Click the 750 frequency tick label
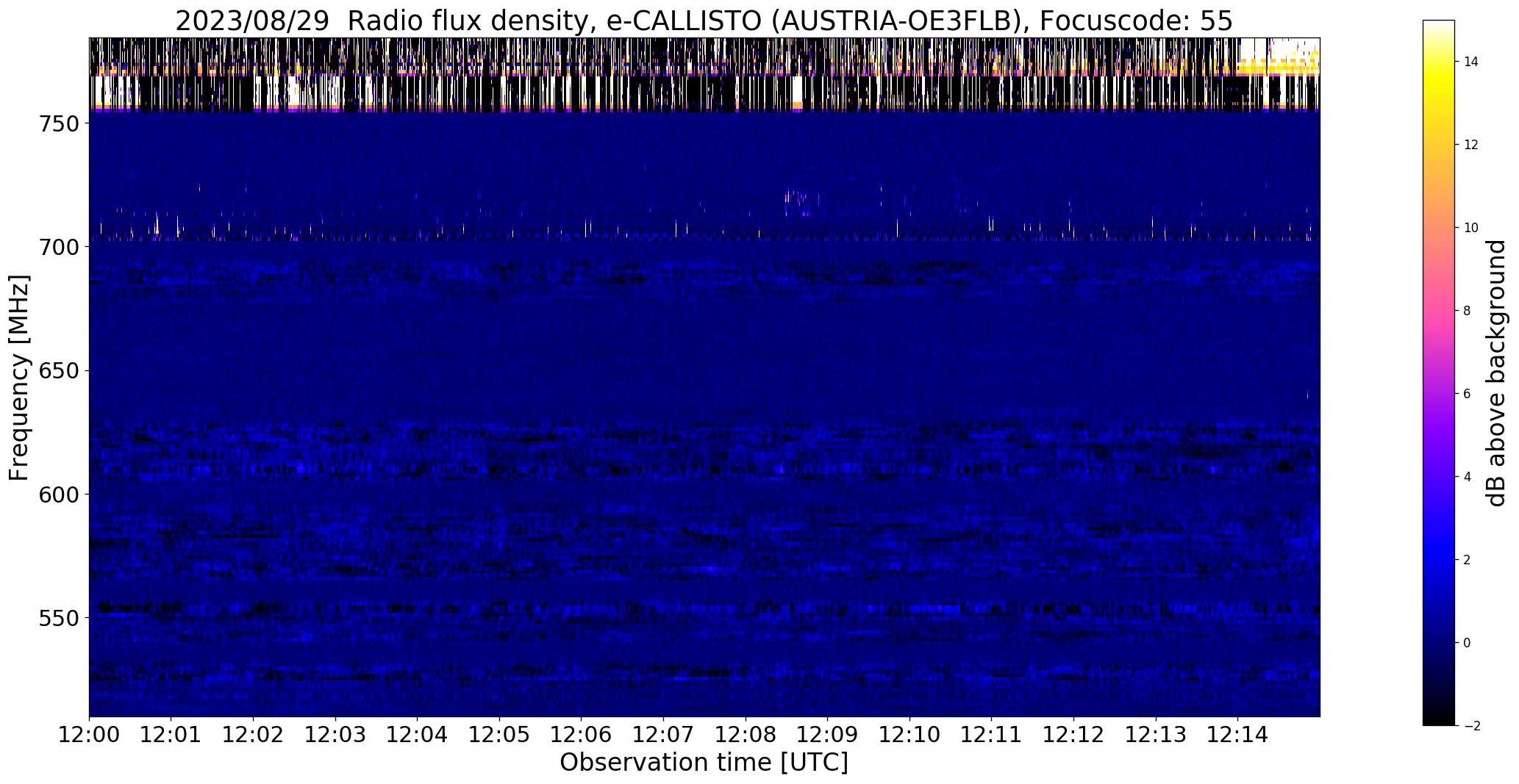Screen dimensions: 1519x784 (58, 123)
